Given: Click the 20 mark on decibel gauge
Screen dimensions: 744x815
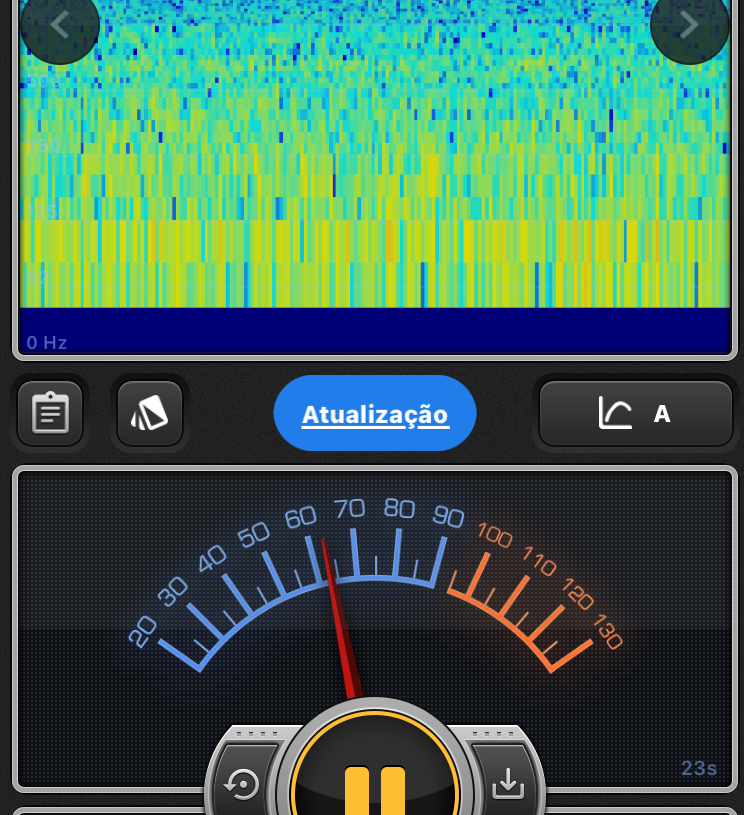Looking at the screenshot, I should 143,630.
